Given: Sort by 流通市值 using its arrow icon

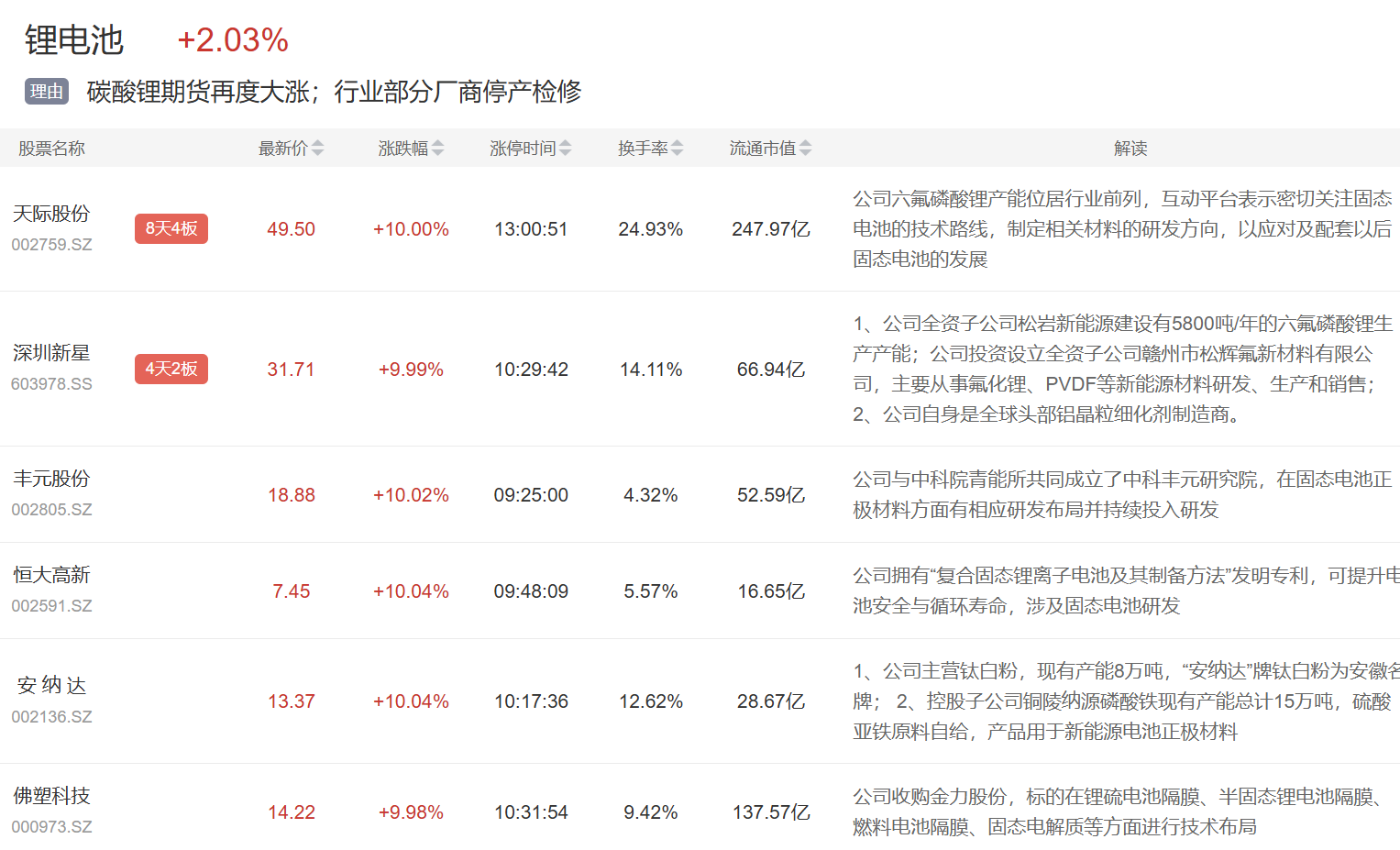Looking at the screenshot, I should pos(805,149).
